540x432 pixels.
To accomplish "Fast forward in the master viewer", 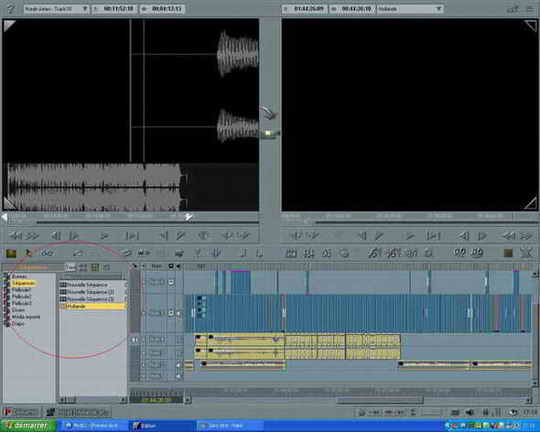I will (x=526, y=236).
